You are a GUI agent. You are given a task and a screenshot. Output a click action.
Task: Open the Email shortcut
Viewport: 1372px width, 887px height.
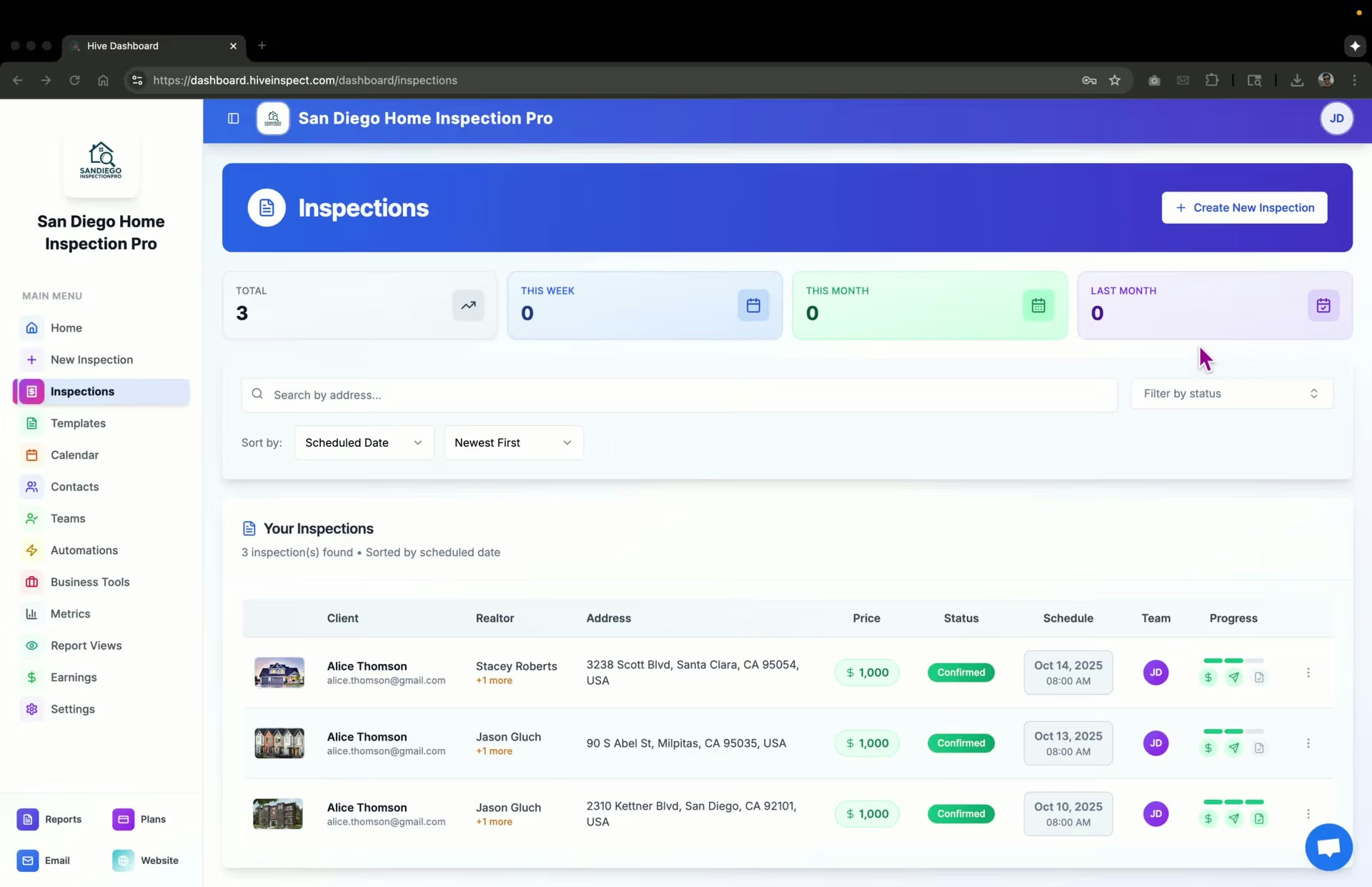pyautogui.click(x=44, y=861)
